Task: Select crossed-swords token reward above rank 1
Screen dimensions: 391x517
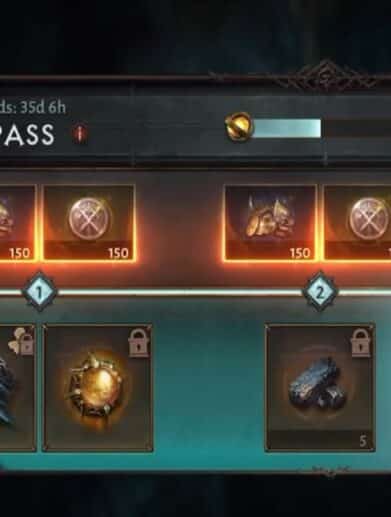Action: click(x=89, y=223)
